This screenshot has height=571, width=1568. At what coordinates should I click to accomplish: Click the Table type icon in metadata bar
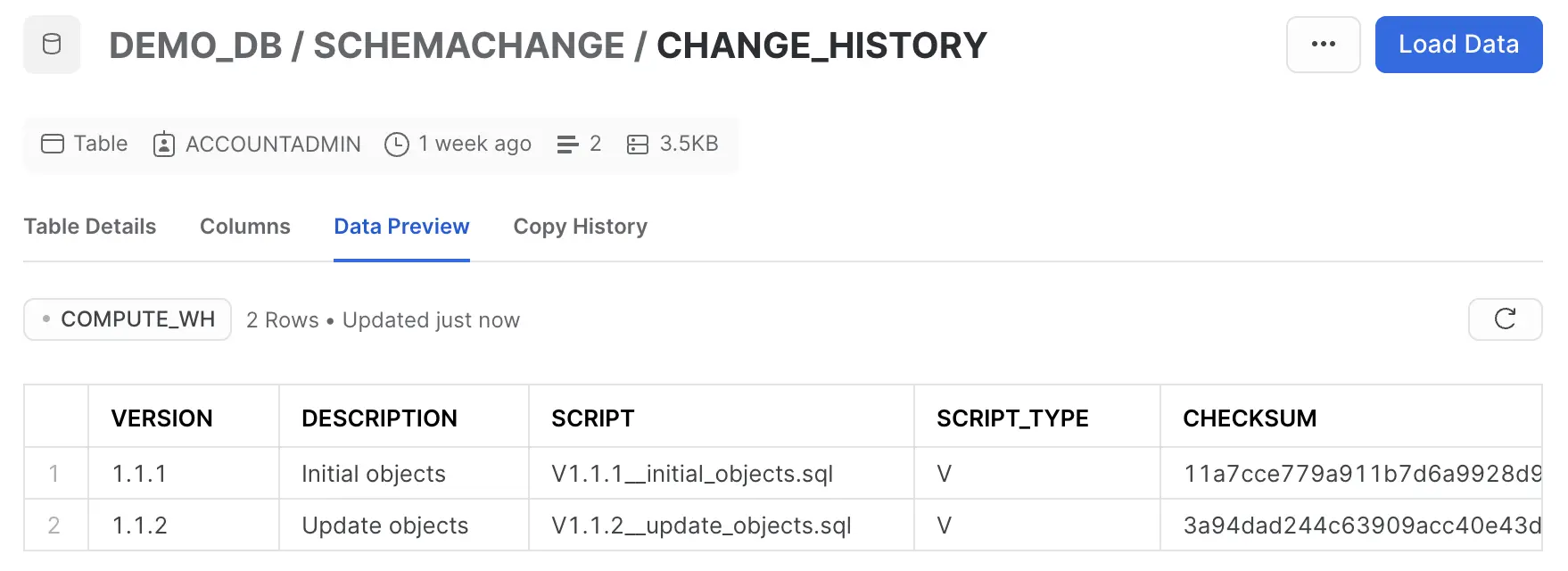(54, 144)
